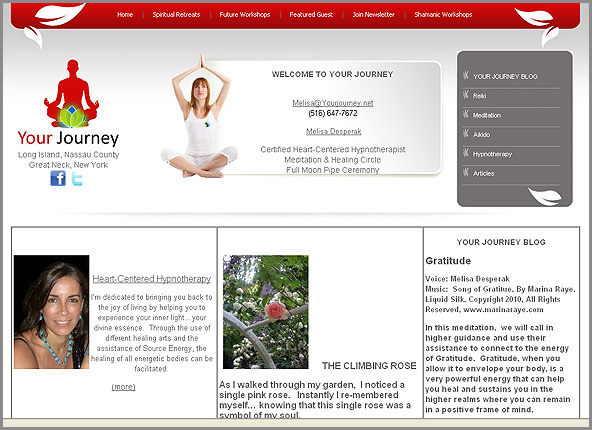The image size is (592, 430).
Task: Open the Future Workshops page
Action: pos(245,15)
